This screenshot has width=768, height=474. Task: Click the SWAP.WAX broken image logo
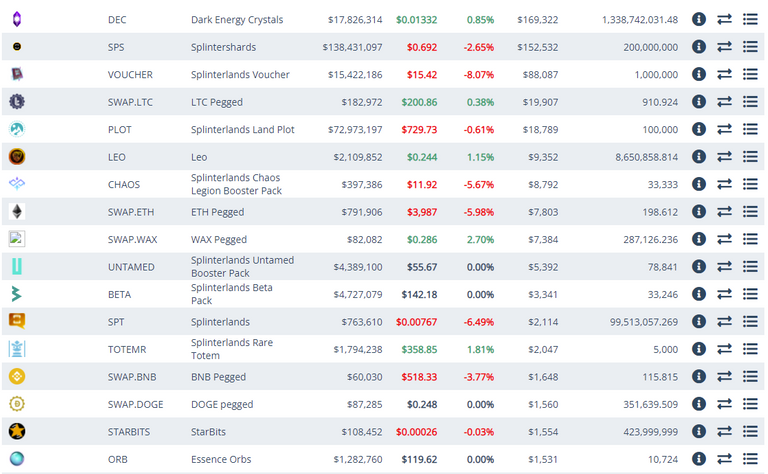[17, 239]
